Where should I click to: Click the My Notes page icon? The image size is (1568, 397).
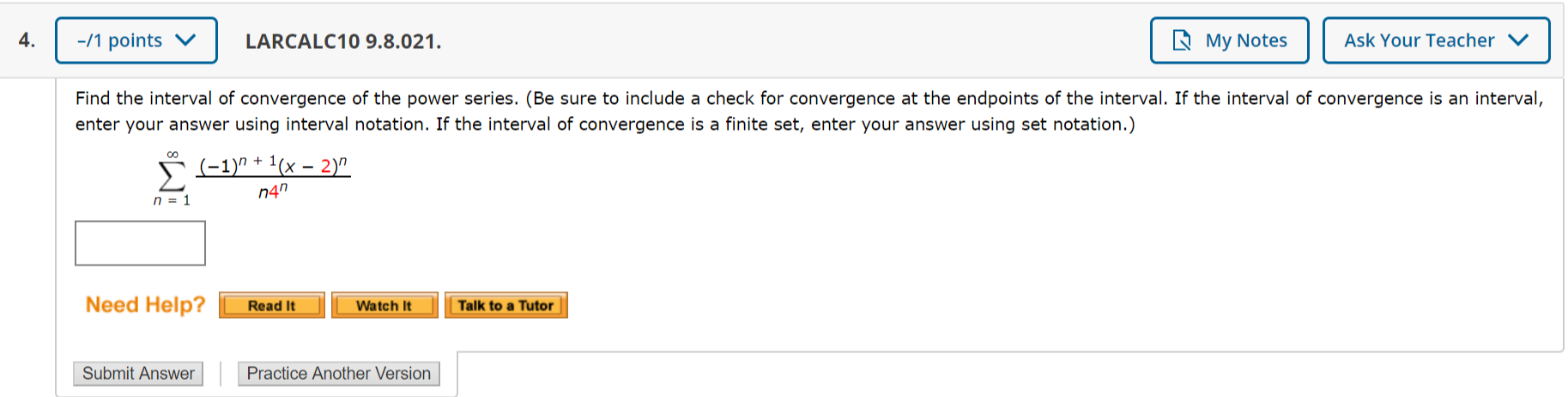click(x=1182, y=40)
